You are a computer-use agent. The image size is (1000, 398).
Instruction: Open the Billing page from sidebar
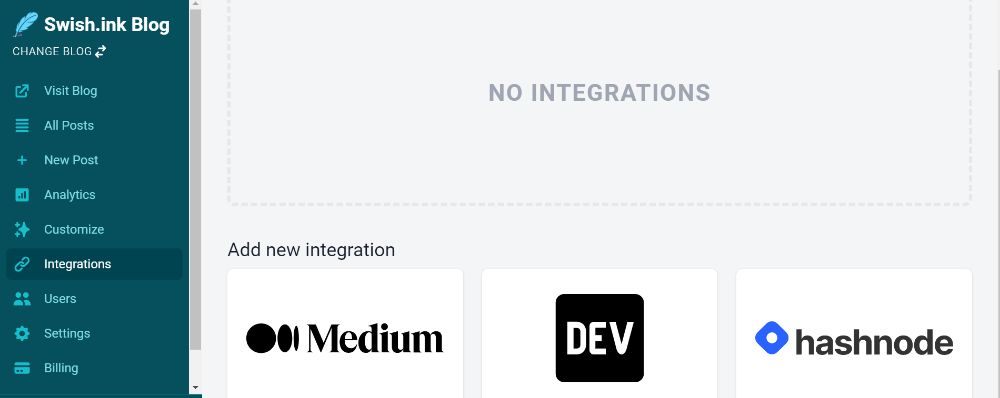(94, 368)
